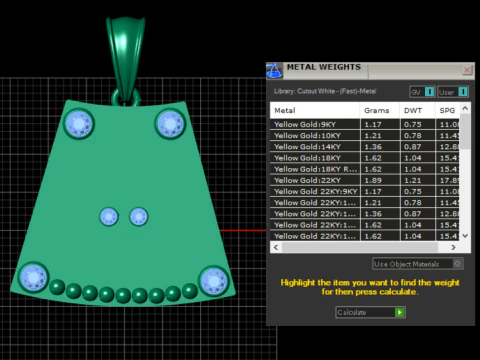480x360 pixels.
Task: Close the Metal Weights panel
Action: coord(467,70)
